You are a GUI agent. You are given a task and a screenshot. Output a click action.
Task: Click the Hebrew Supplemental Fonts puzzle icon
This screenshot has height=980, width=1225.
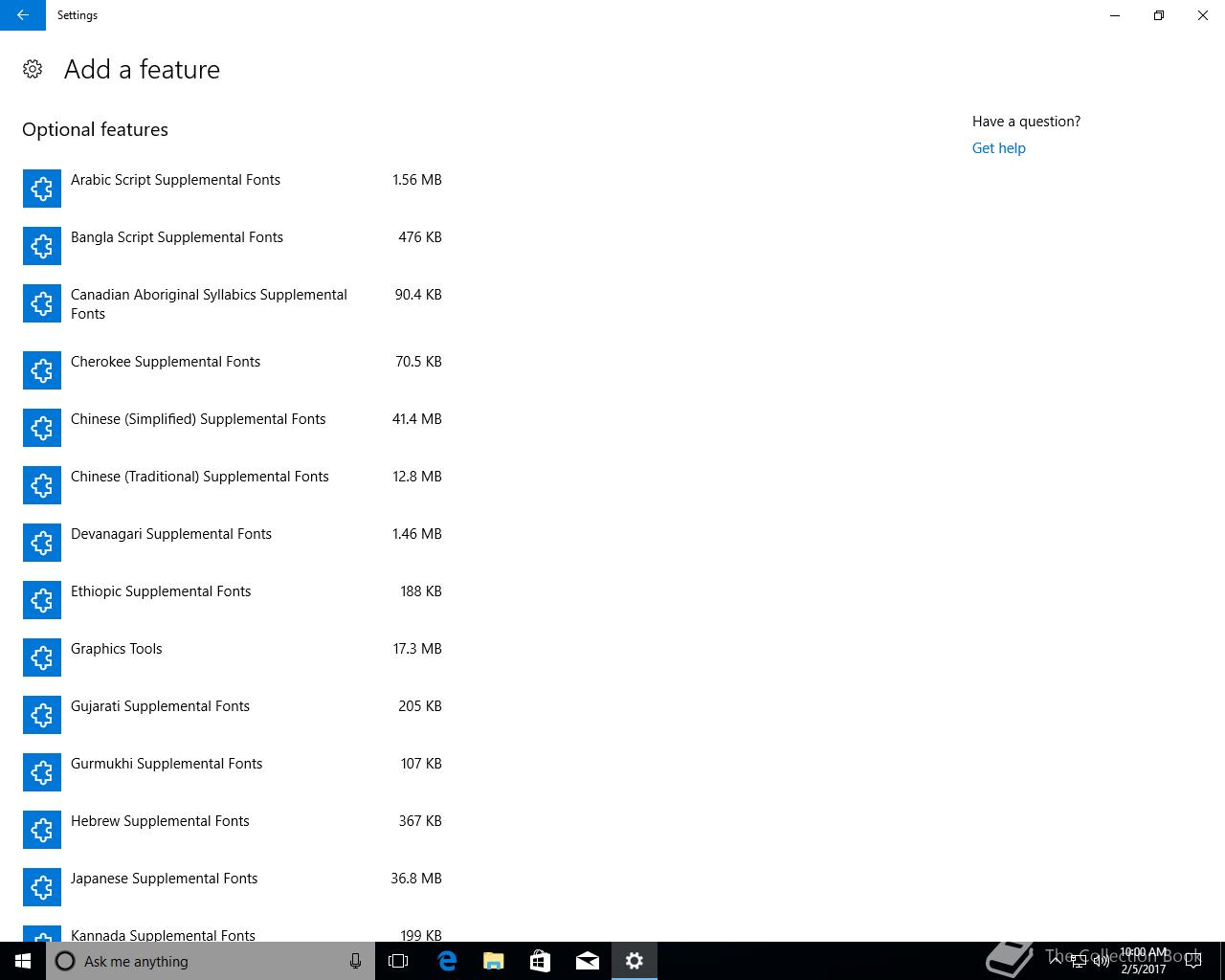42,830
